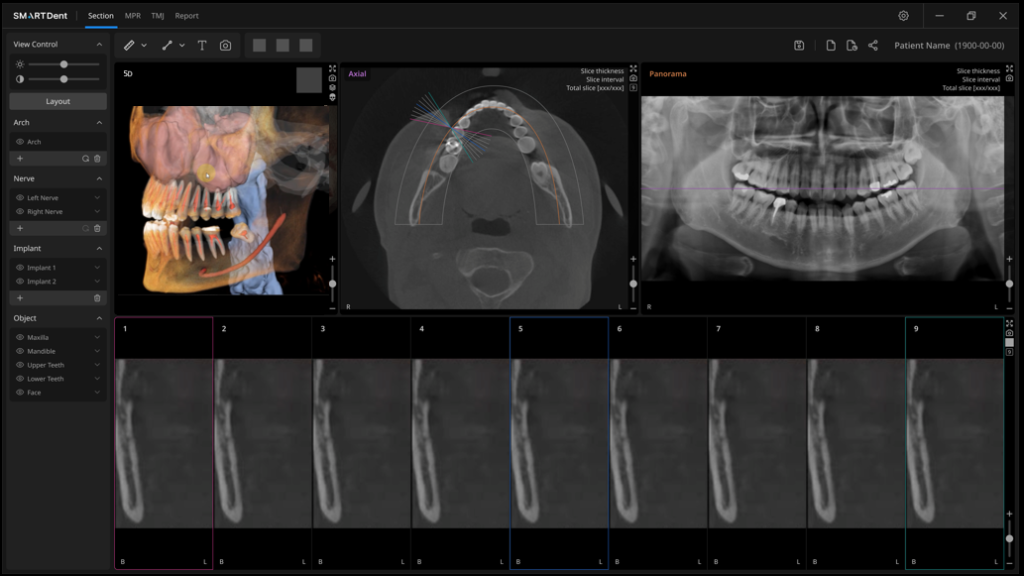Select the measurement ruler tool
Screen dimensions: 1024x576
click(x=129, y=45)
